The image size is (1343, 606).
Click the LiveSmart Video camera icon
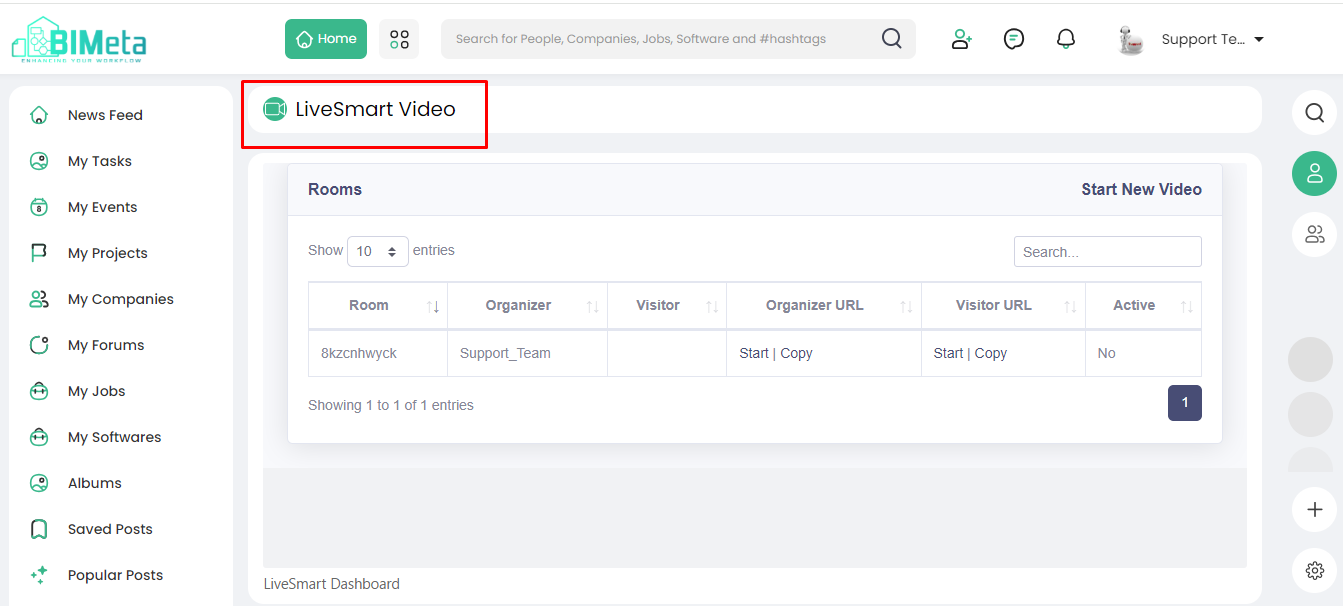tap(275, 109)
